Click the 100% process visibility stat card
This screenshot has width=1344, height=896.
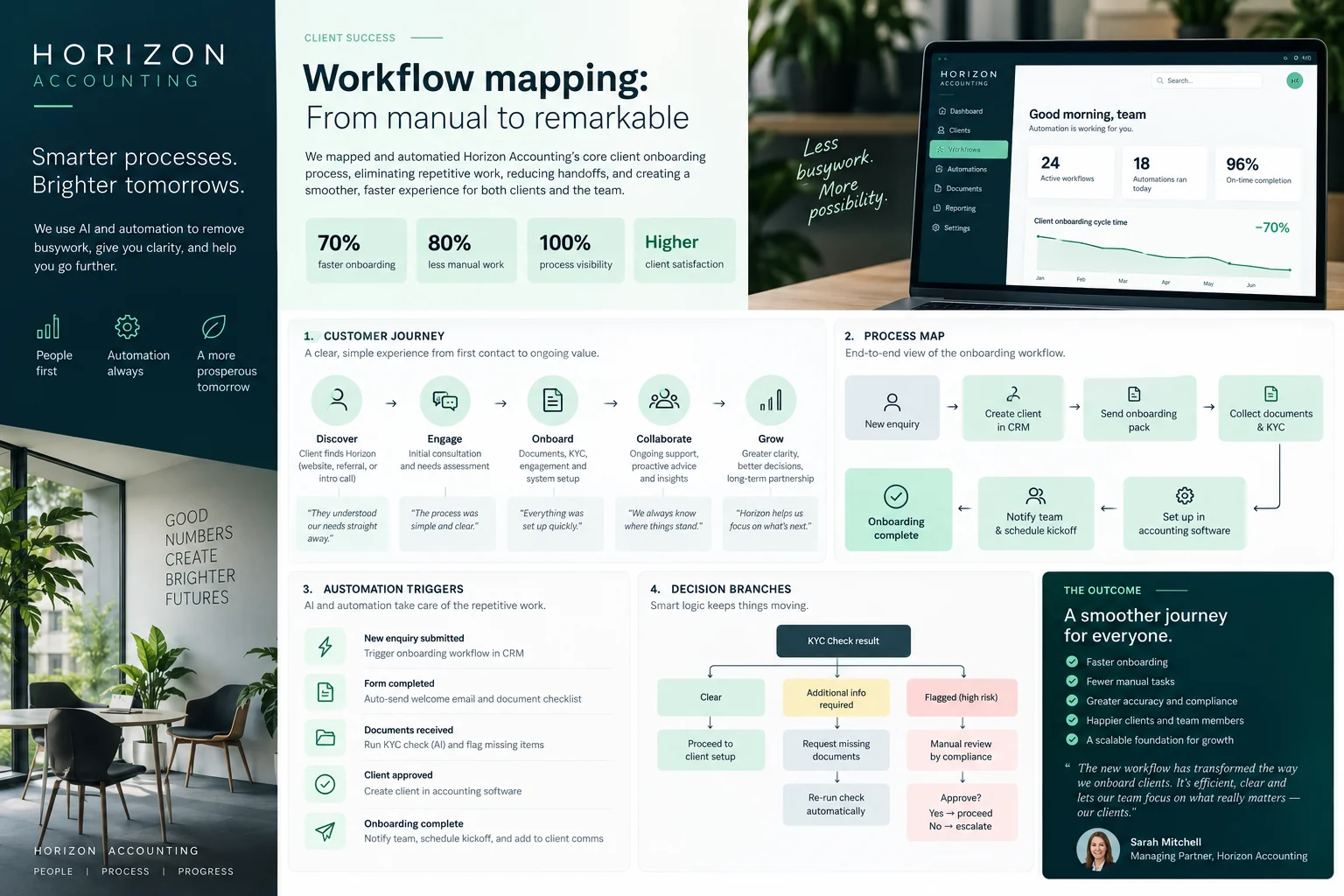pos(577,250)
